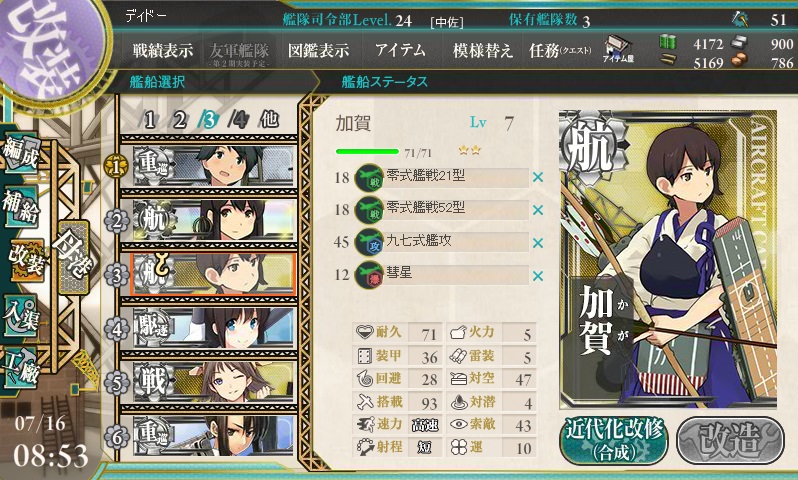Image resolution: width=798 pixels, height=480 pixels.
Task: Open the 戦績表示 menu
Action: [x=163, y=51]
